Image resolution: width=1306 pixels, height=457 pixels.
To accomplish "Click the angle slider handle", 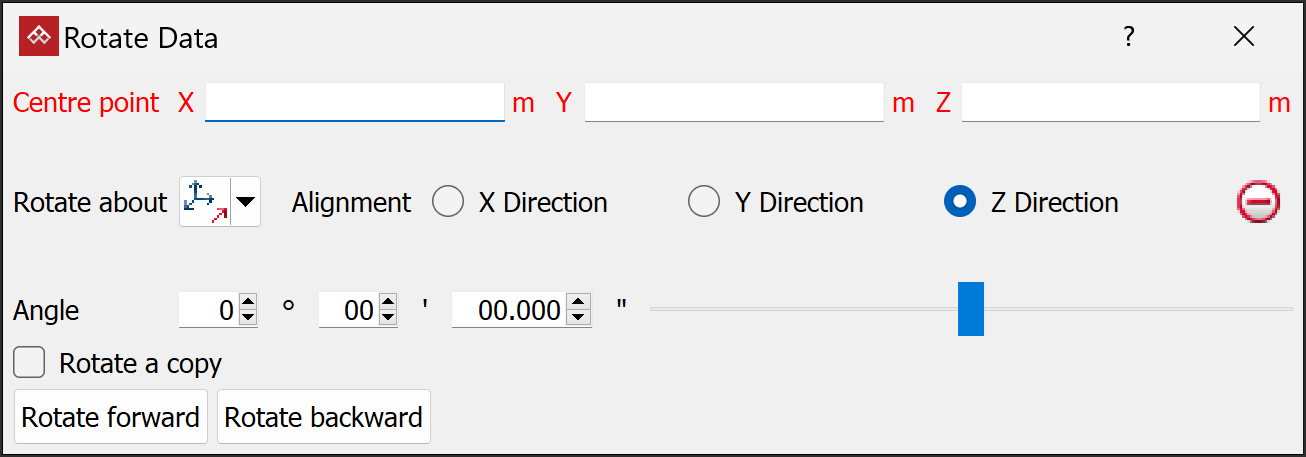I will [x=970, y=309].
